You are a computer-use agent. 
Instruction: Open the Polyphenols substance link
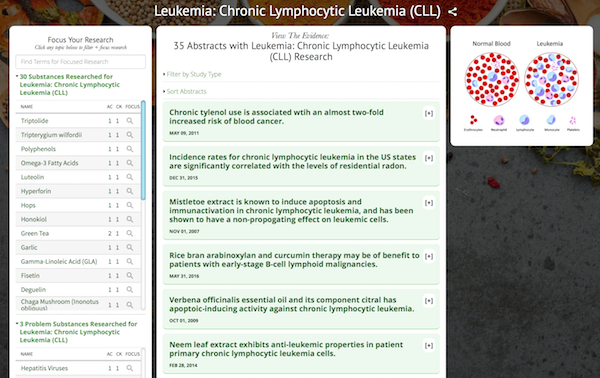[x=38, y=149]
